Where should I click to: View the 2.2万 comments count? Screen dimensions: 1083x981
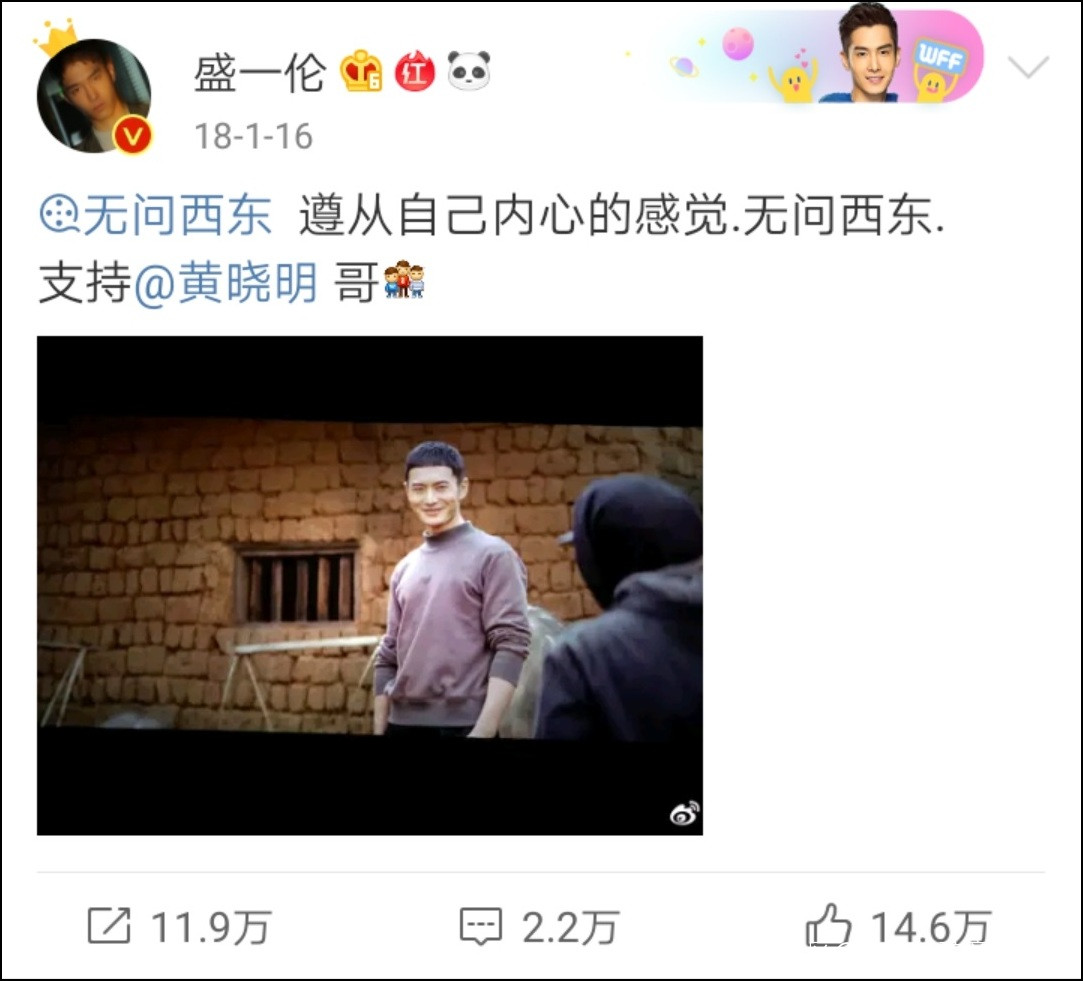(570, 927)
